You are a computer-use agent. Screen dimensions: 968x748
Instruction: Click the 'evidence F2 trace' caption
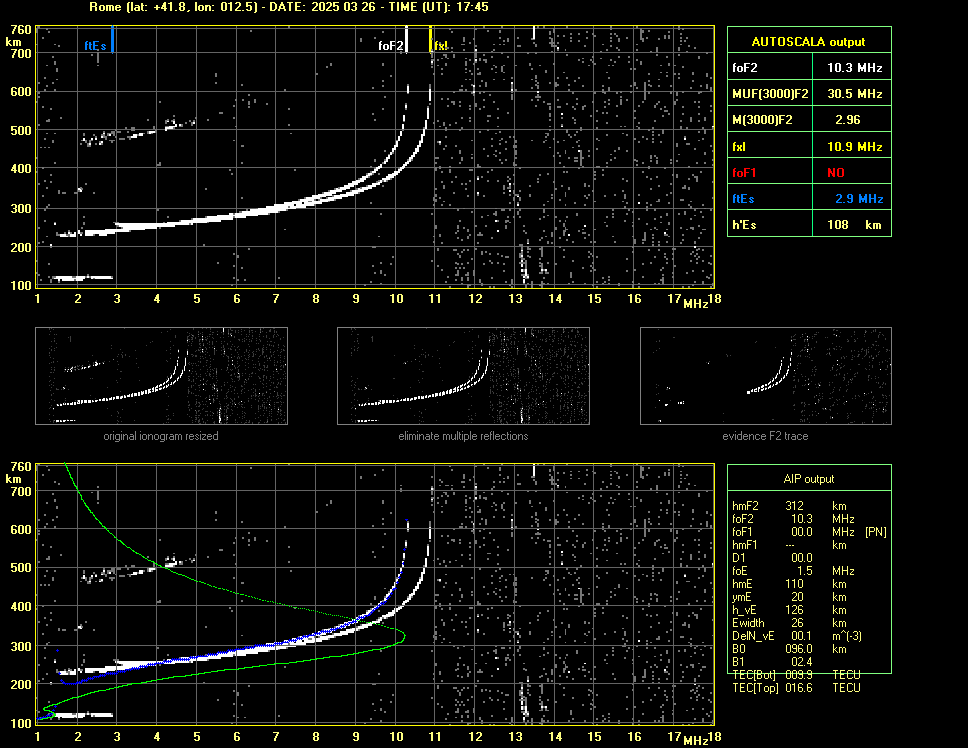click(x=765, y=436)
